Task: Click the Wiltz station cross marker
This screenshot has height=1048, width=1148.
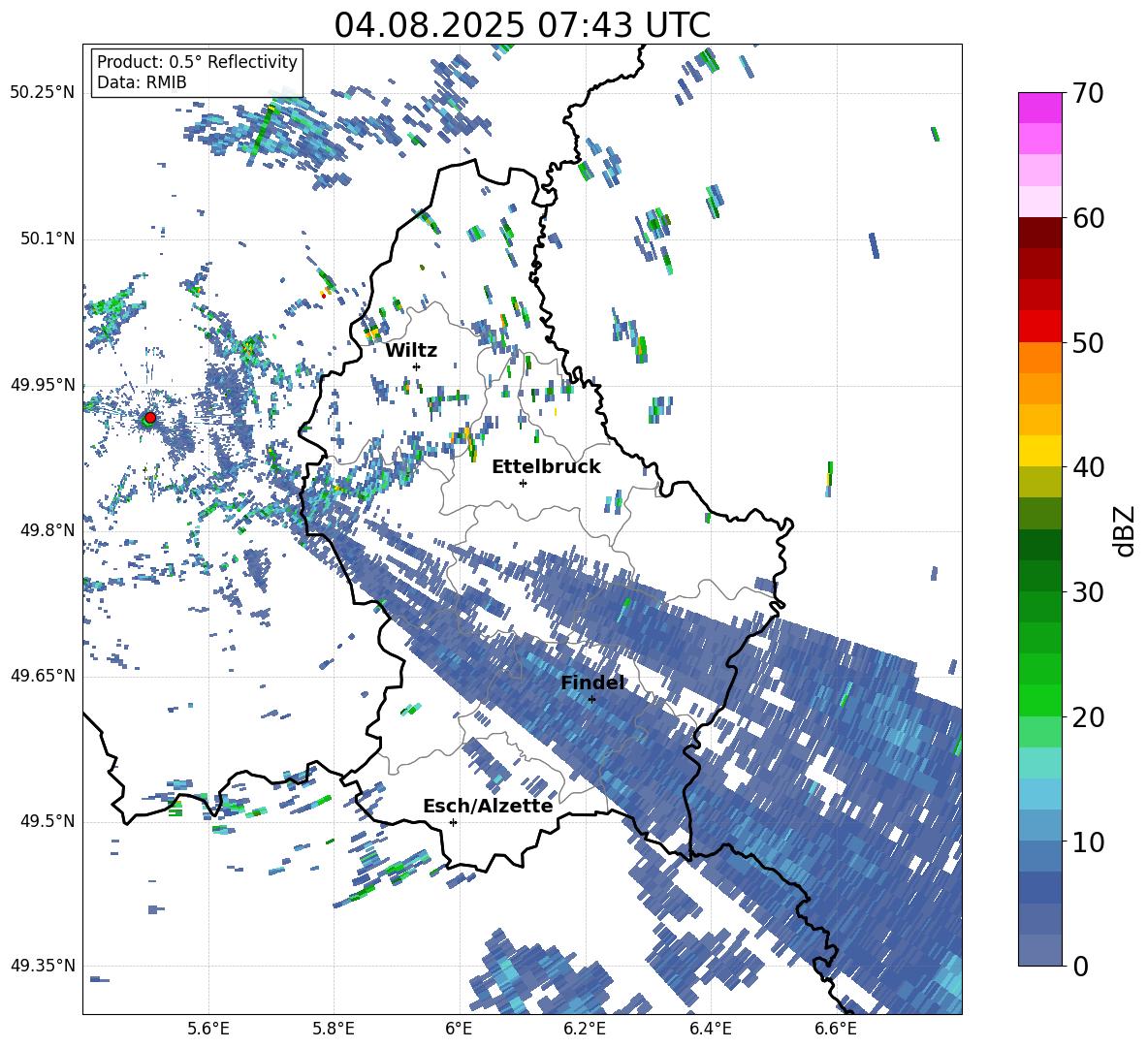Action: [x=417, y=366]
